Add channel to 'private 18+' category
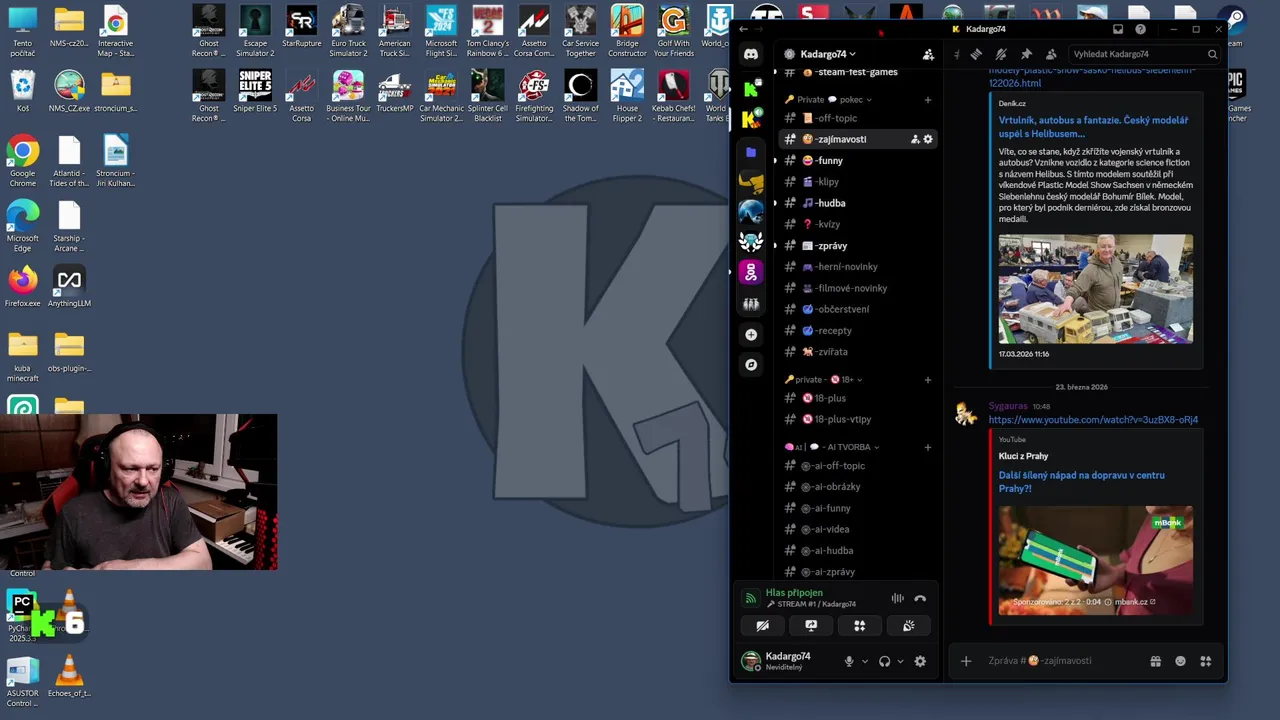 pyautogui.click(x=928, y=379)
